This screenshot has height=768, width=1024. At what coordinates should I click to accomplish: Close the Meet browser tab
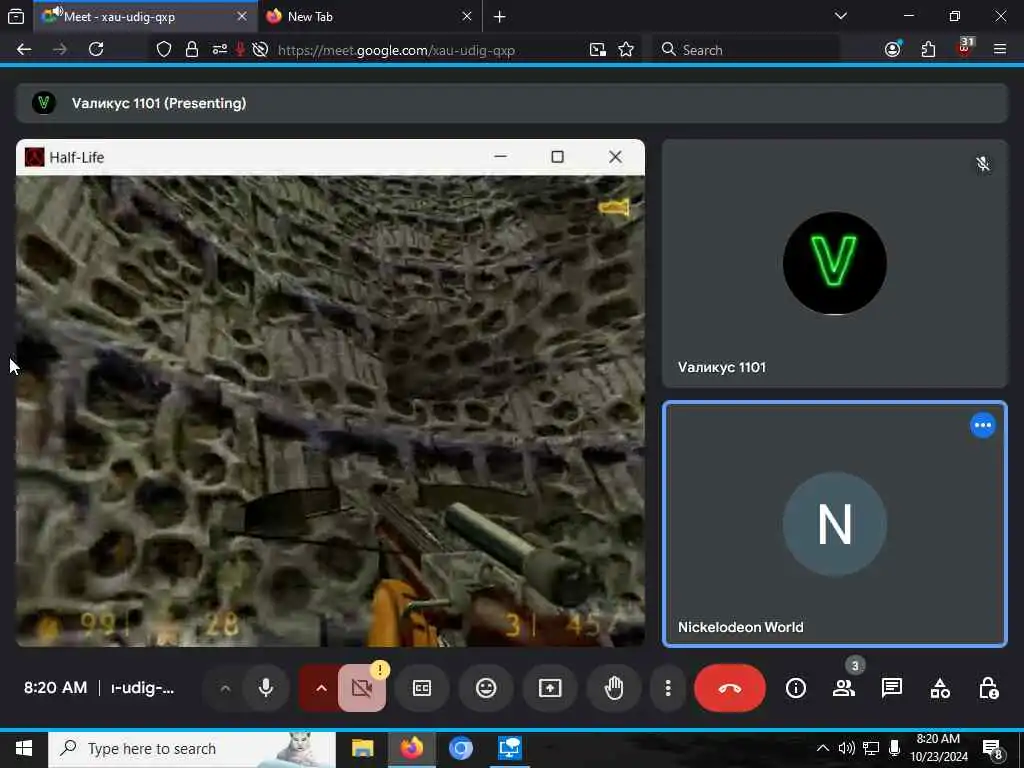pos(242,16)
